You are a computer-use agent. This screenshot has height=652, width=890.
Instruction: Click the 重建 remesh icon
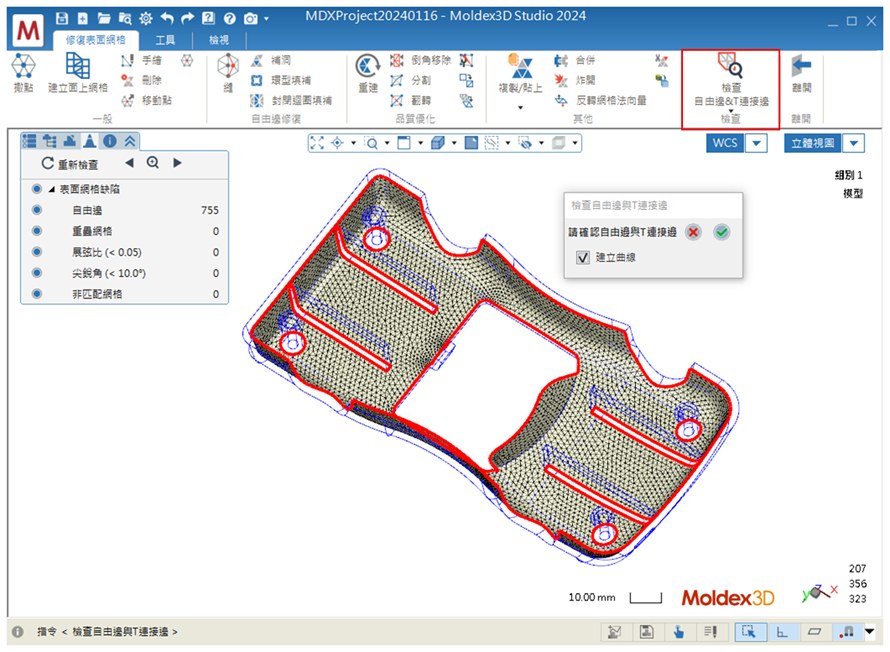point(367,73)
